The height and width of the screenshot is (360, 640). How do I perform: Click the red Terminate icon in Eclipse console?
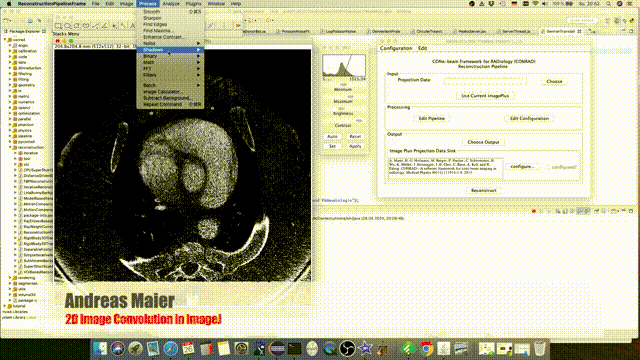coord(533,211)
